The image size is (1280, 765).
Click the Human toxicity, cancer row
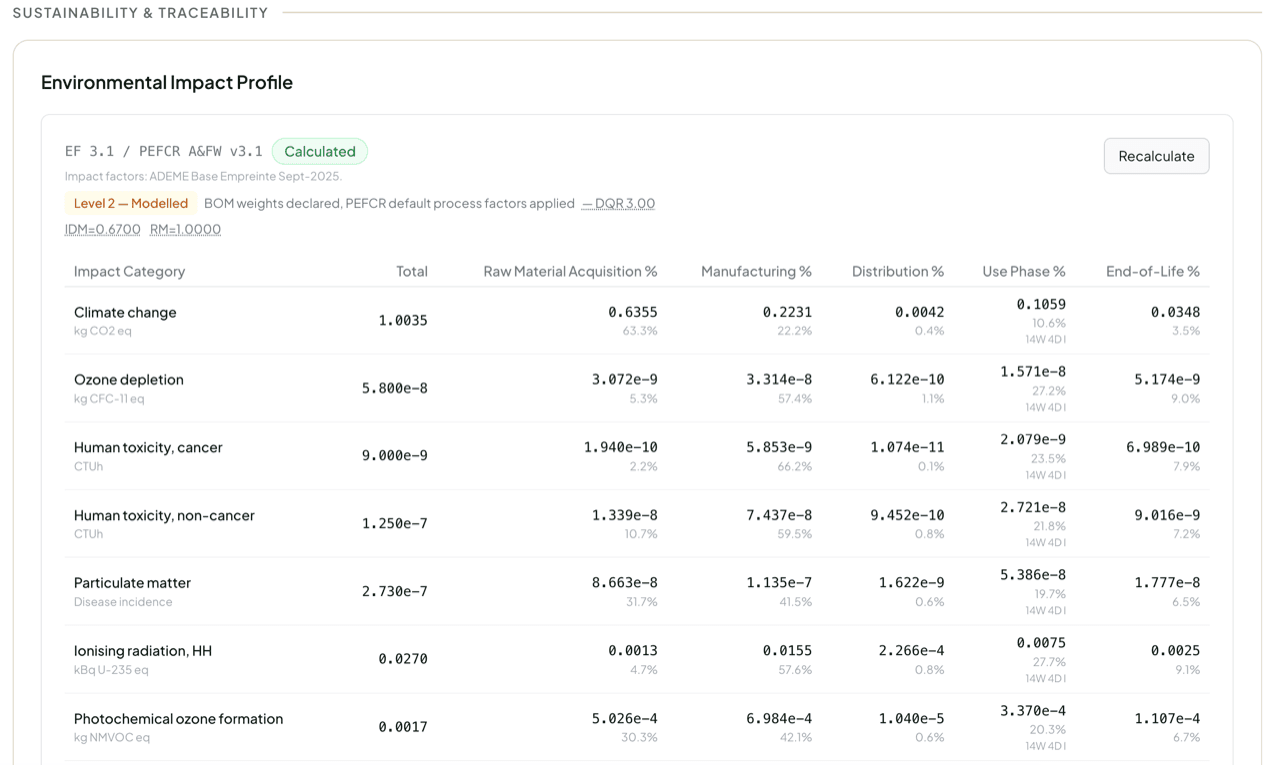637,456
